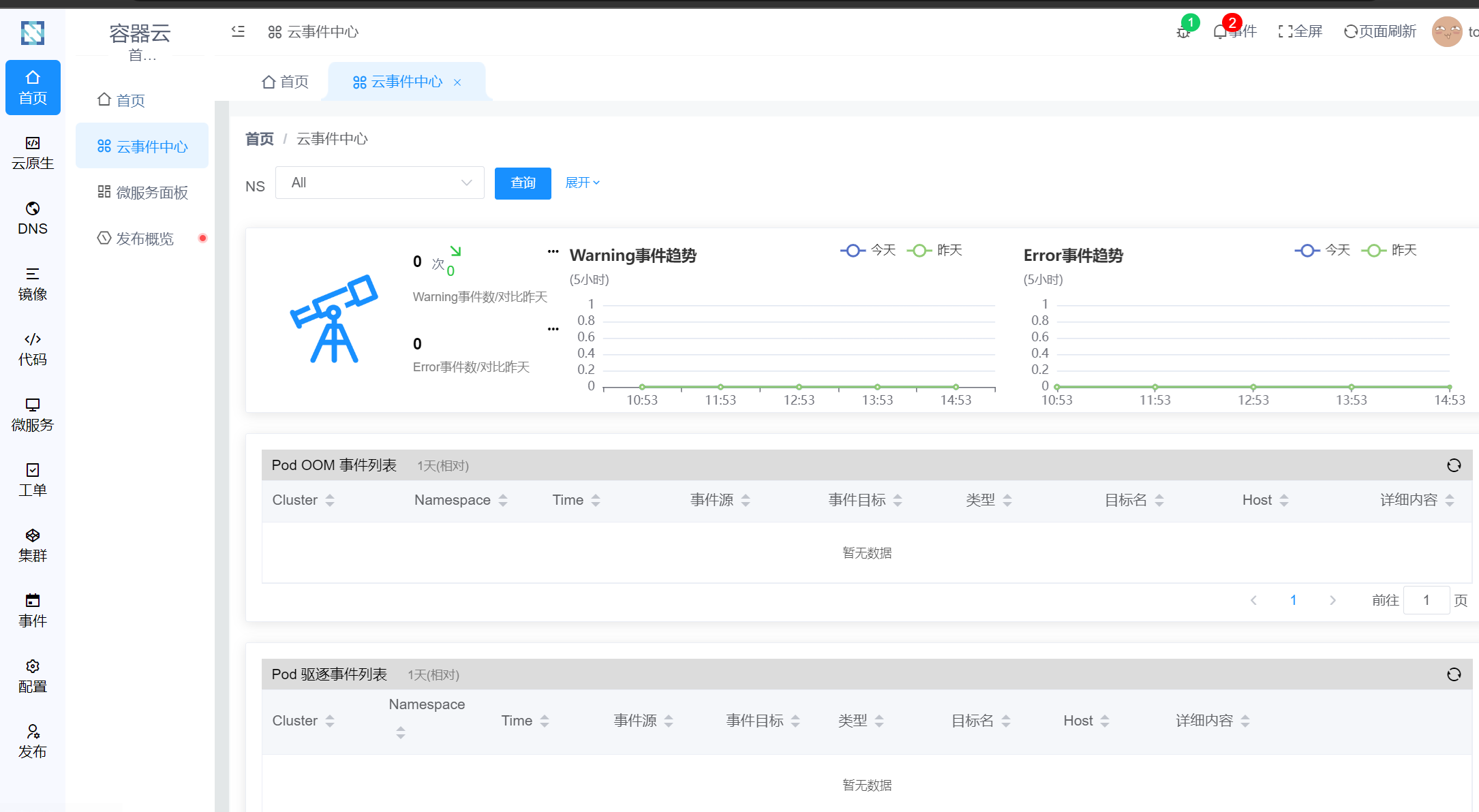Sort Pod OOM table by 事件源

pyautogui.click(x=746, y=500)
